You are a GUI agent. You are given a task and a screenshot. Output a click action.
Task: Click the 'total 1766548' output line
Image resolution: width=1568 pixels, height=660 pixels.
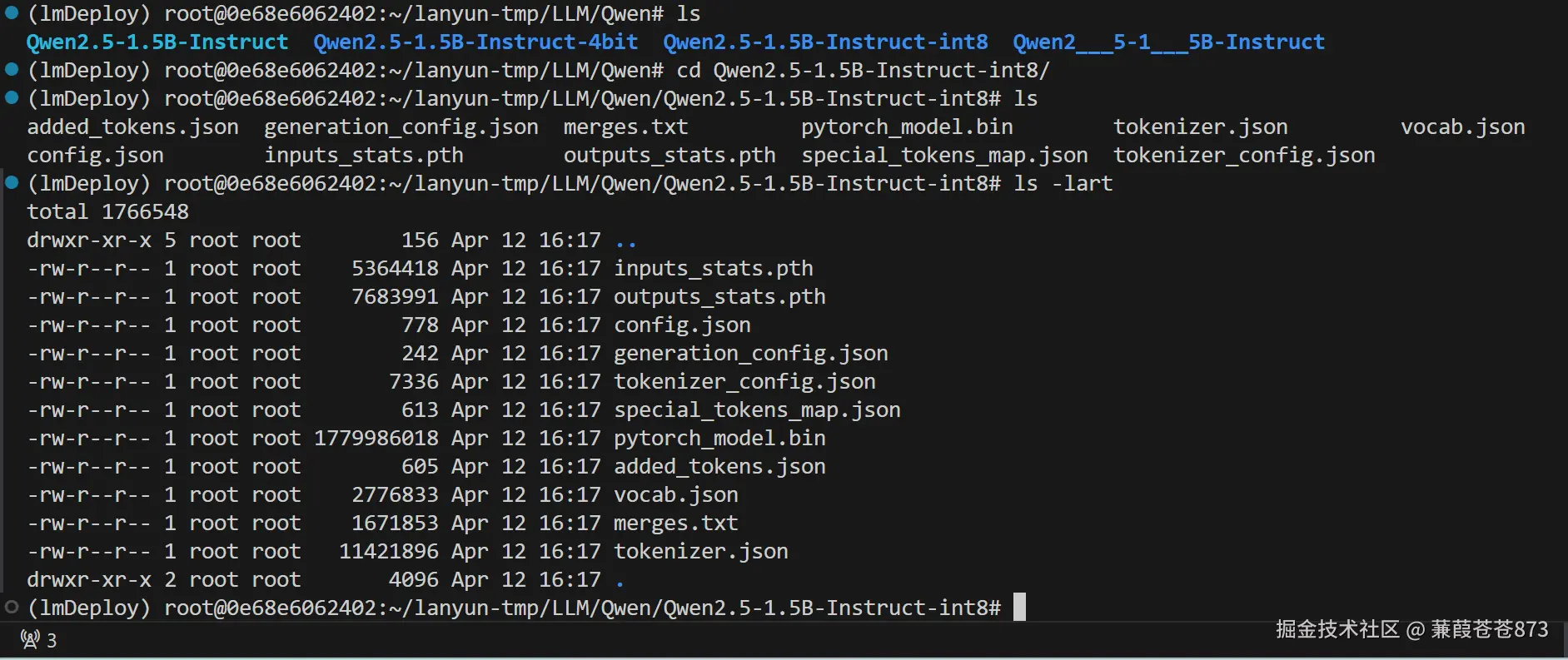point(107,211)
